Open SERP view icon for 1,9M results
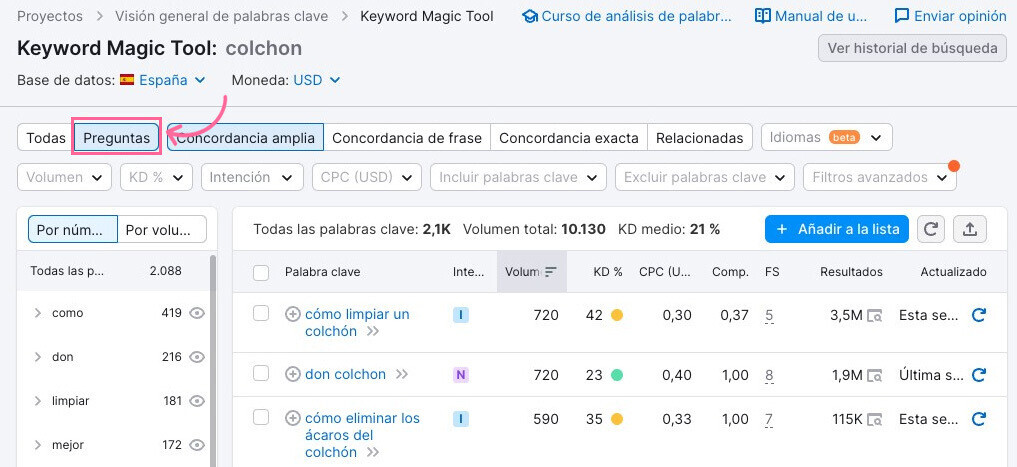The height and width of the screenshot is (467, 1017). coord(875,375)
